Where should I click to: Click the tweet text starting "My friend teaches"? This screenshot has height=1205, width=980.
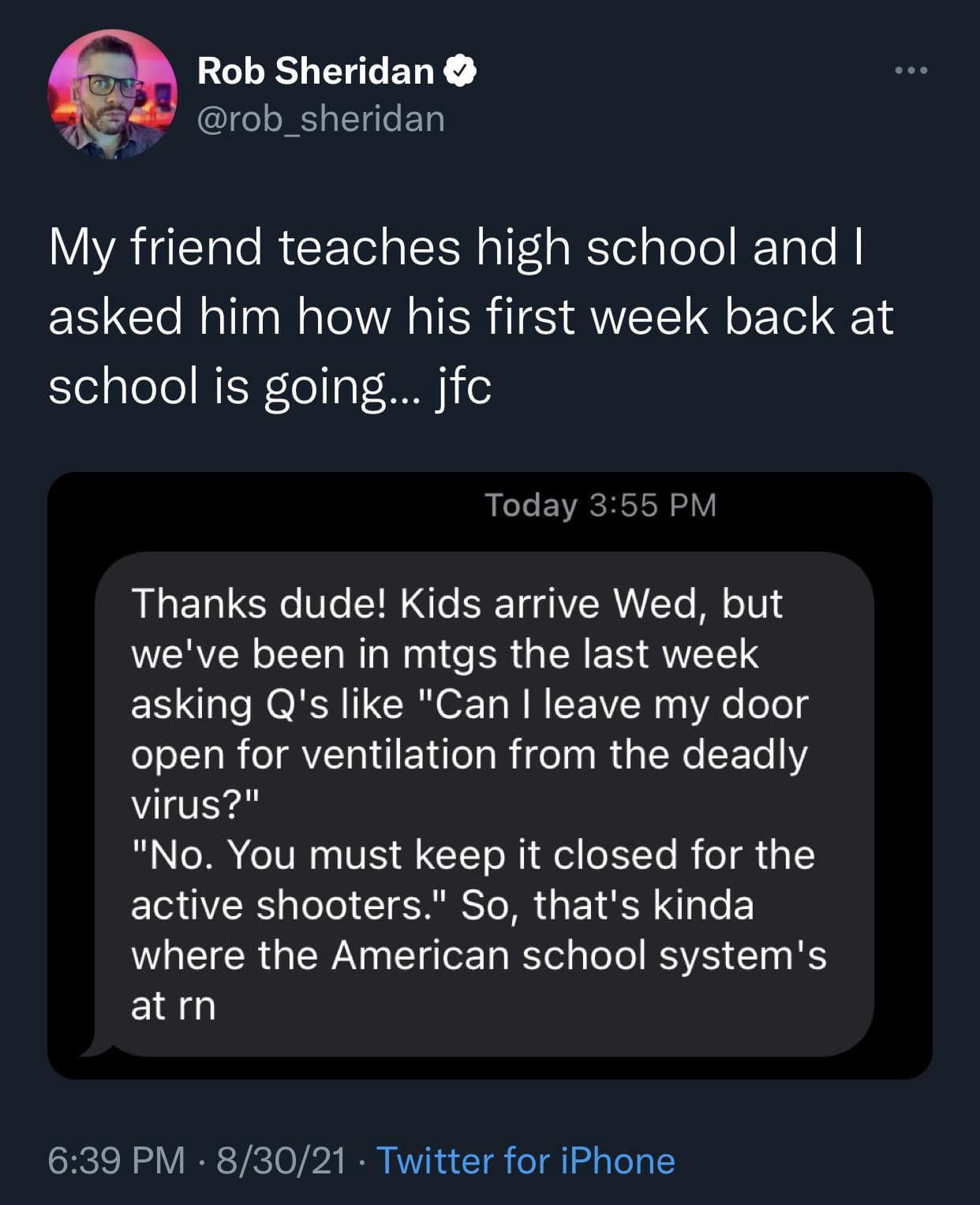[456, 246]
